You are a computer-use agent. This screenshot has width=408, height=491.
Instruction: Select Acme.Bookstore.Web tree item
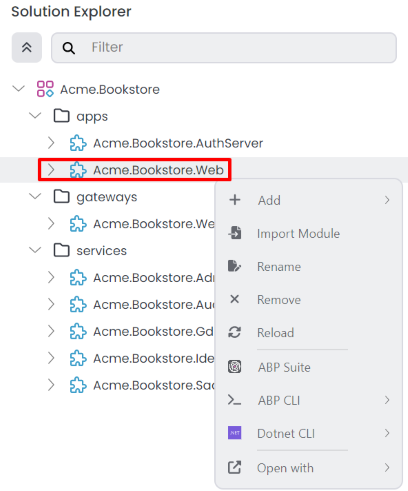pos(158,170)
